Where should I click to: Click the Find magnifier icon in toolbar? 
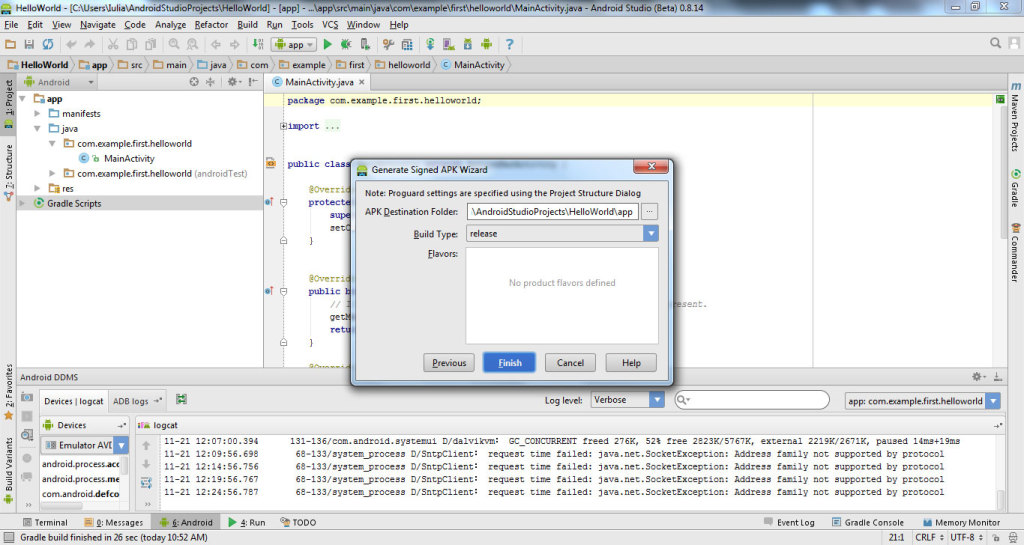(174, 44)
